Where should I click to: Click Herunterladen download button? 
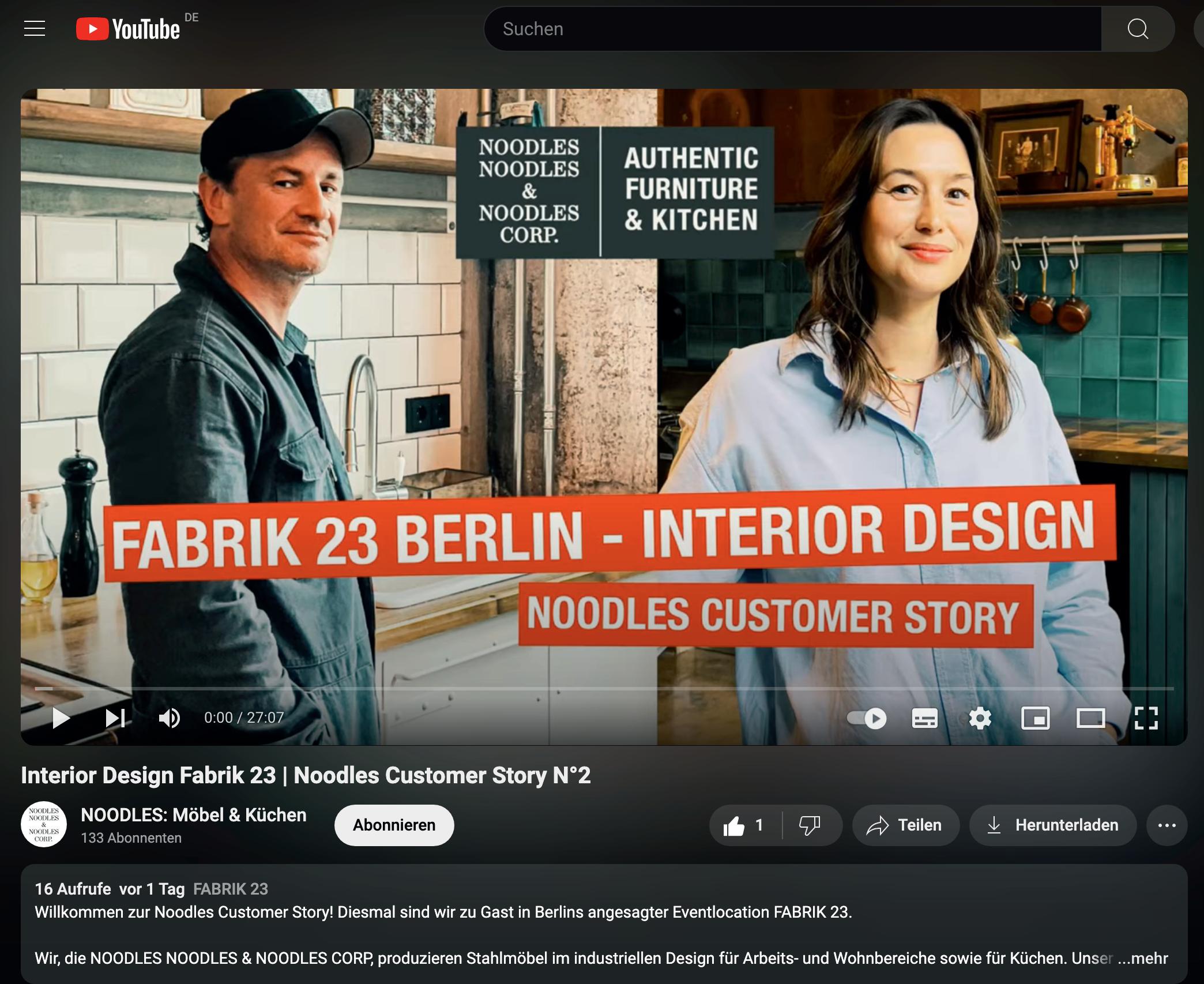point(1052,825)
